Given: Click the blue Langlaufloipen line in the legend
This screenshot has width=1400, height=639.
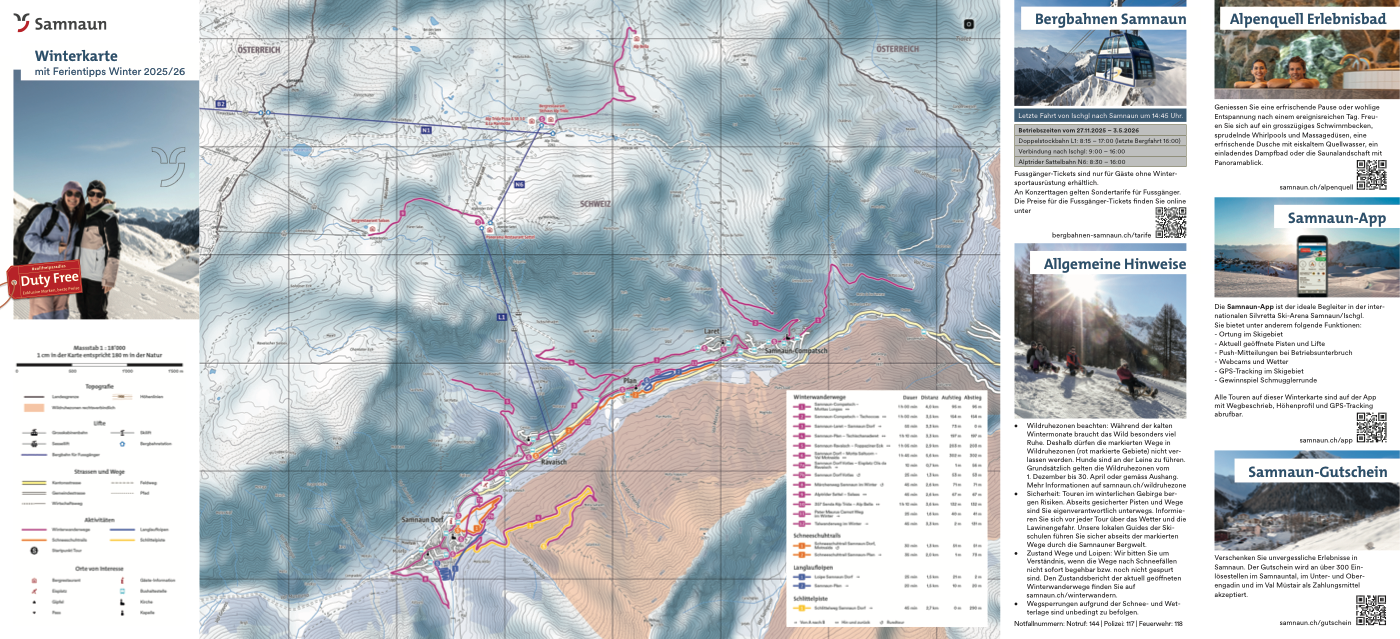Looking at the screenshot, I should (x=122, y=529).
